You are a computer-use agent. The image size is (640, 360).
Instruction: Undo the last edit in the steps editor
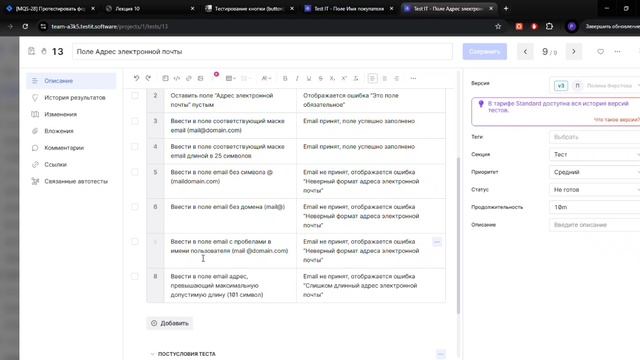click(136, 78)
